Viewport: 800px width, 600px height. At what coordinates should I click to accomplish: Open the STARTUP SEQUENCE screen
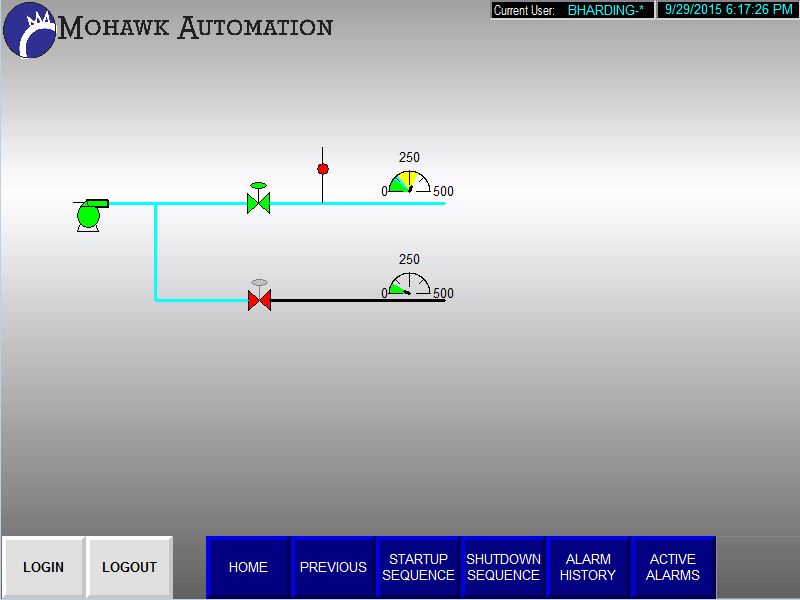418,567
